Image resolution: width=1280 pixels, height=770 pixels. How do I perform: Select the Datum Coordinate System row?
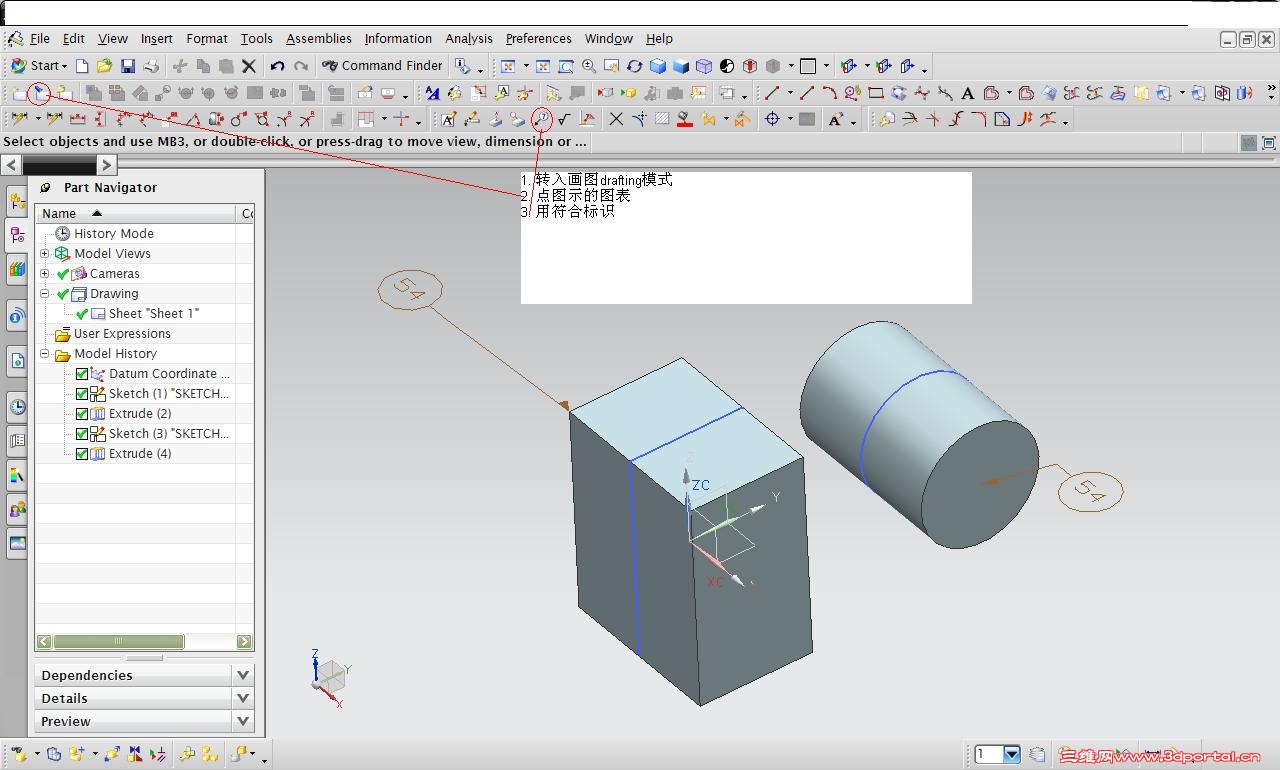pos(169,374)
